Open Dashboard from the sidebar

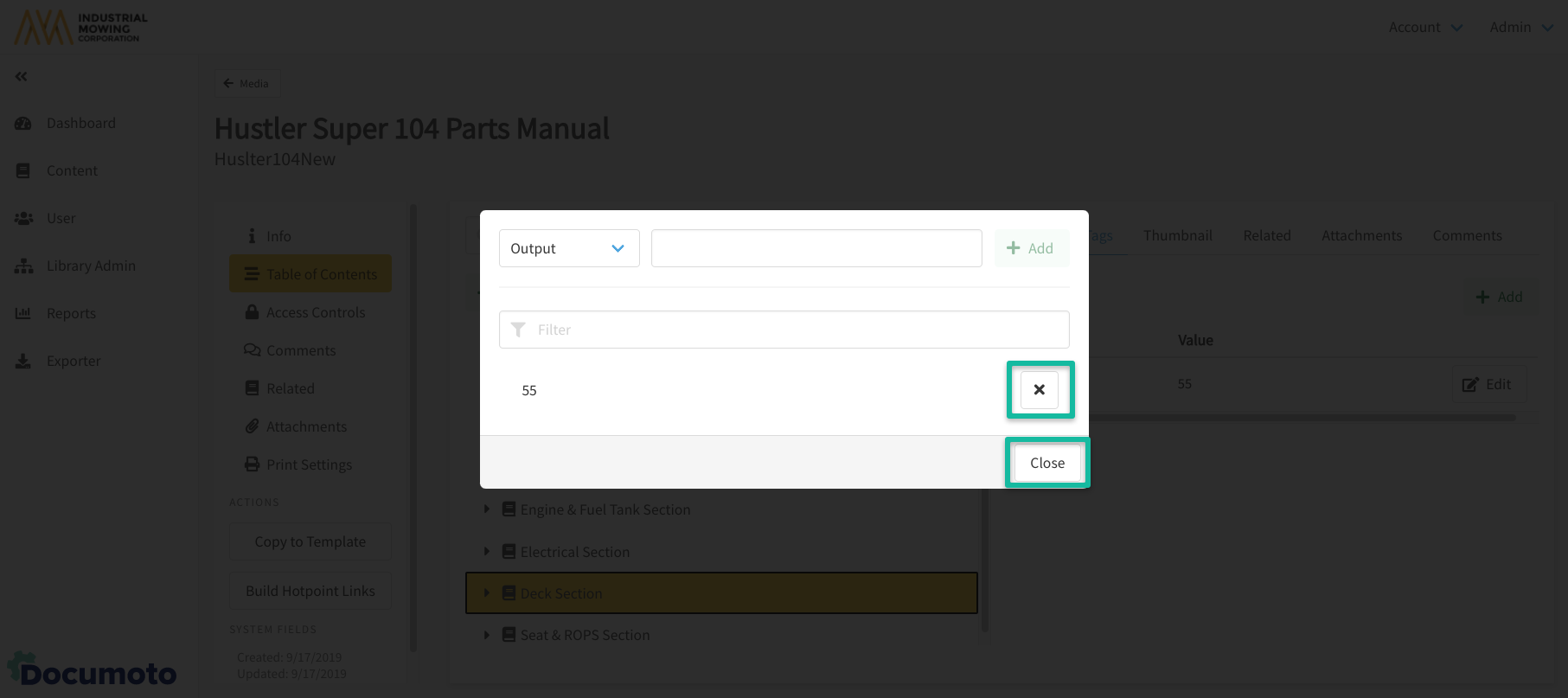[80, 123]
